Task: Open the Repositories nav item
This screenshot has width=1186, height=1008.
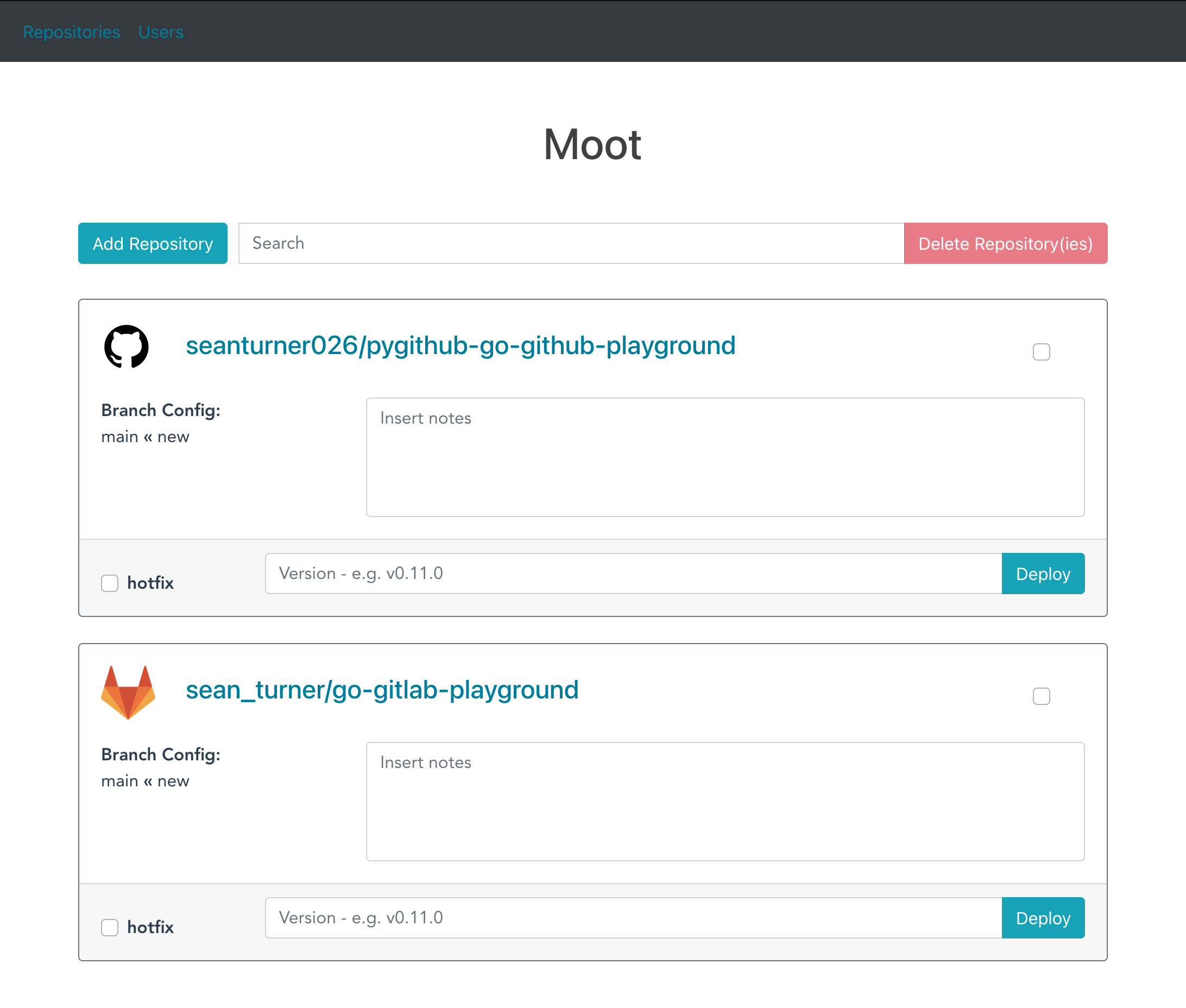Action: click(72, 32)
